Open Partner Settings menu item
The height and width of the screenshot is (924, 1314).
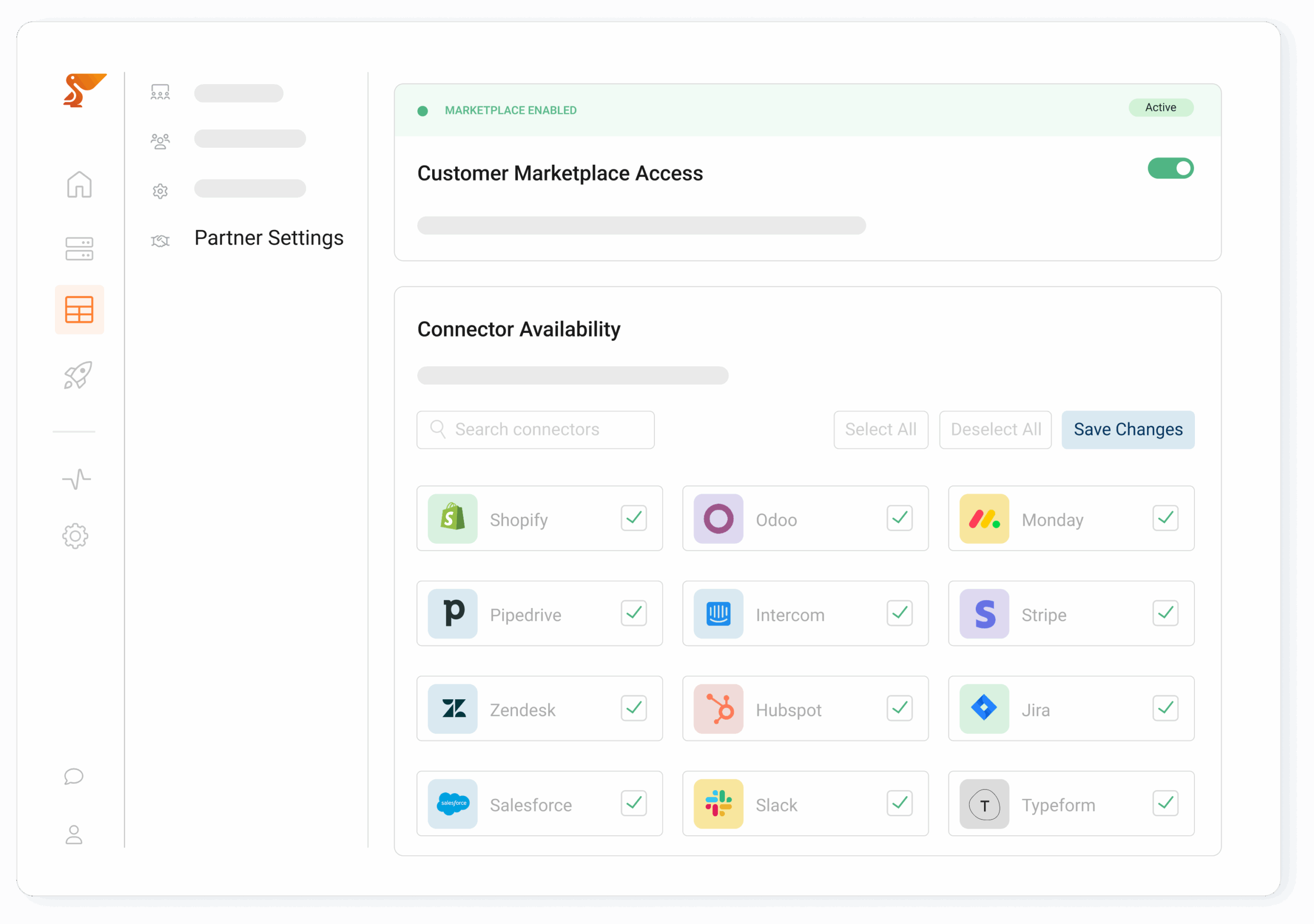(x=268, y=238)
